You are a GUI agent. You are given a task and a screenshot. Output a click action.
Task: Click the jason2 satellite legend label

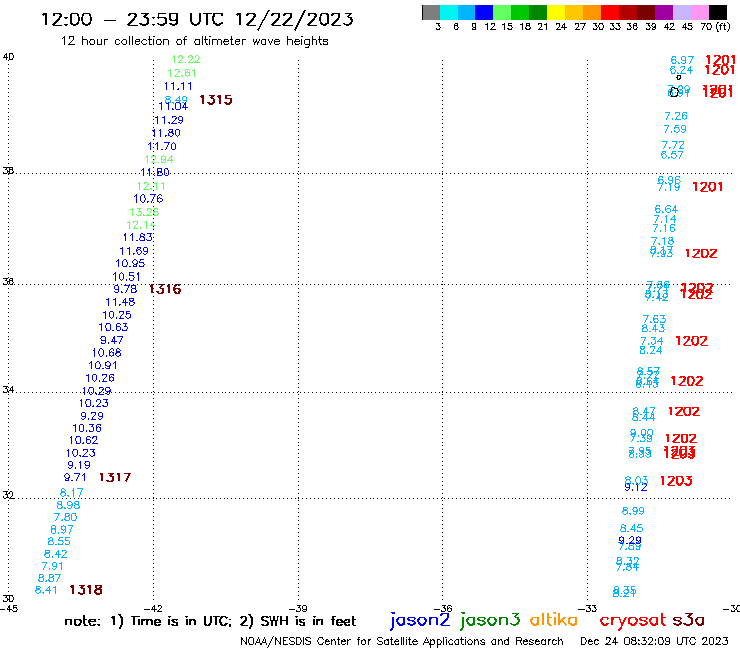[x=420, y=620]
